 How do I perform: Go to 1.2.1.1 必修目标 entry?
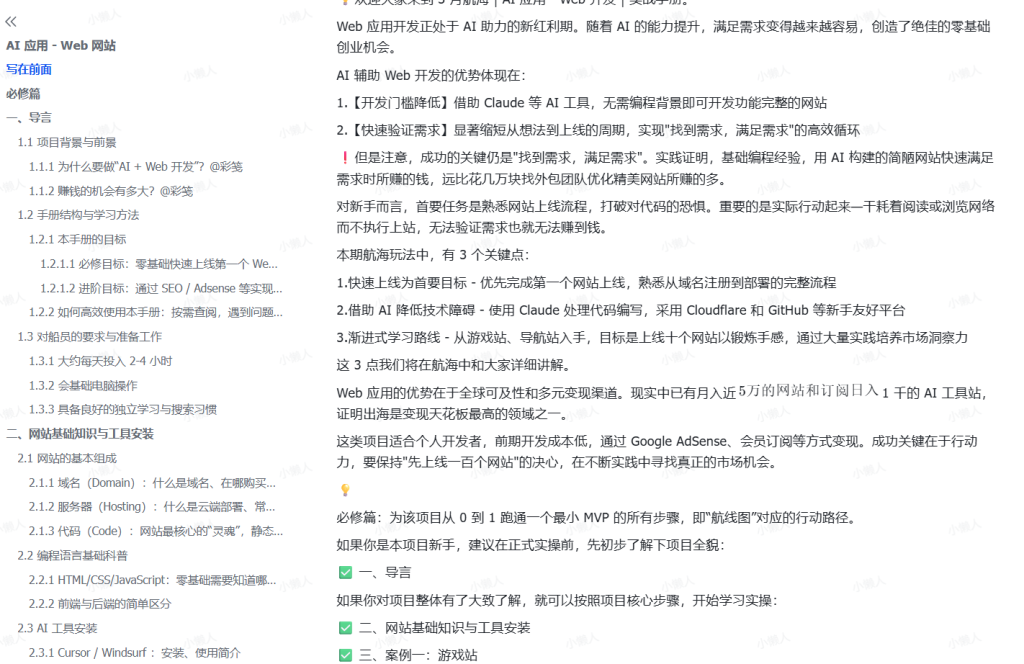pyautogui.click(x=159, y=264)
